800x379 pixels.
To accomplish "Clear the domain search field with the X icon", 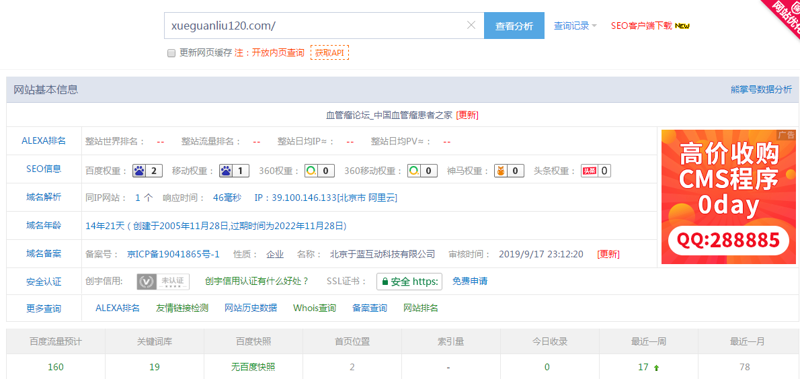I will pos(471,26).
